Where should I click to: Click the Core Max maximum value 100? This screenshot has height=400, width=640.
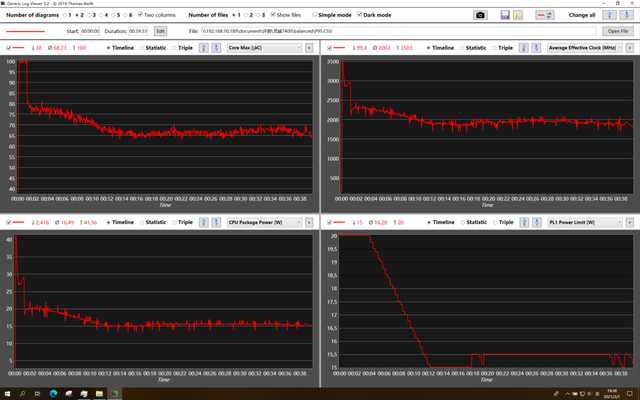[x=81, y=48]
